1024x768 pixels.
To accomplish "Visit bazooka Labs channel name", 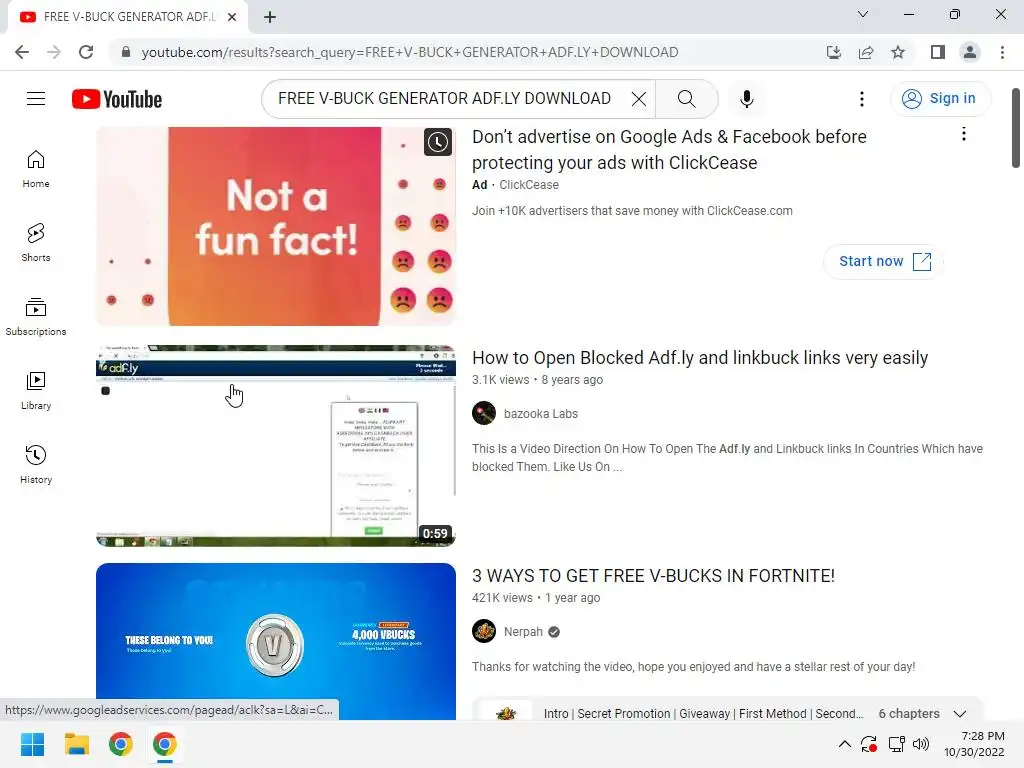I will click(541, 413).
